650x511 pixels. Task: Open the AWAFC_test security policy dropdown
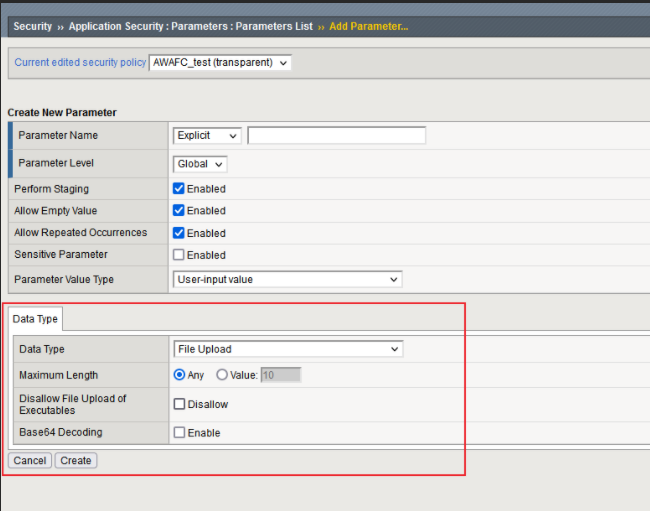coord(220,62)
